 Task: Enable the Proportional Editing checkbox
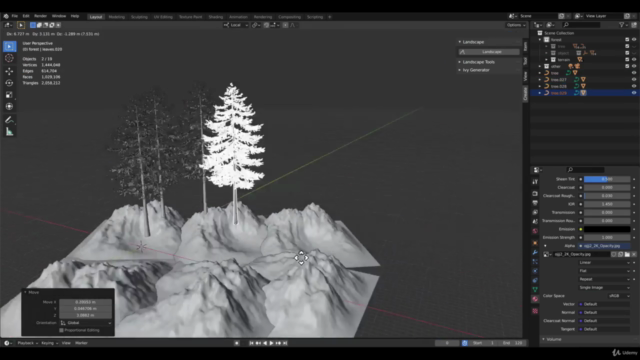point(61,330)
